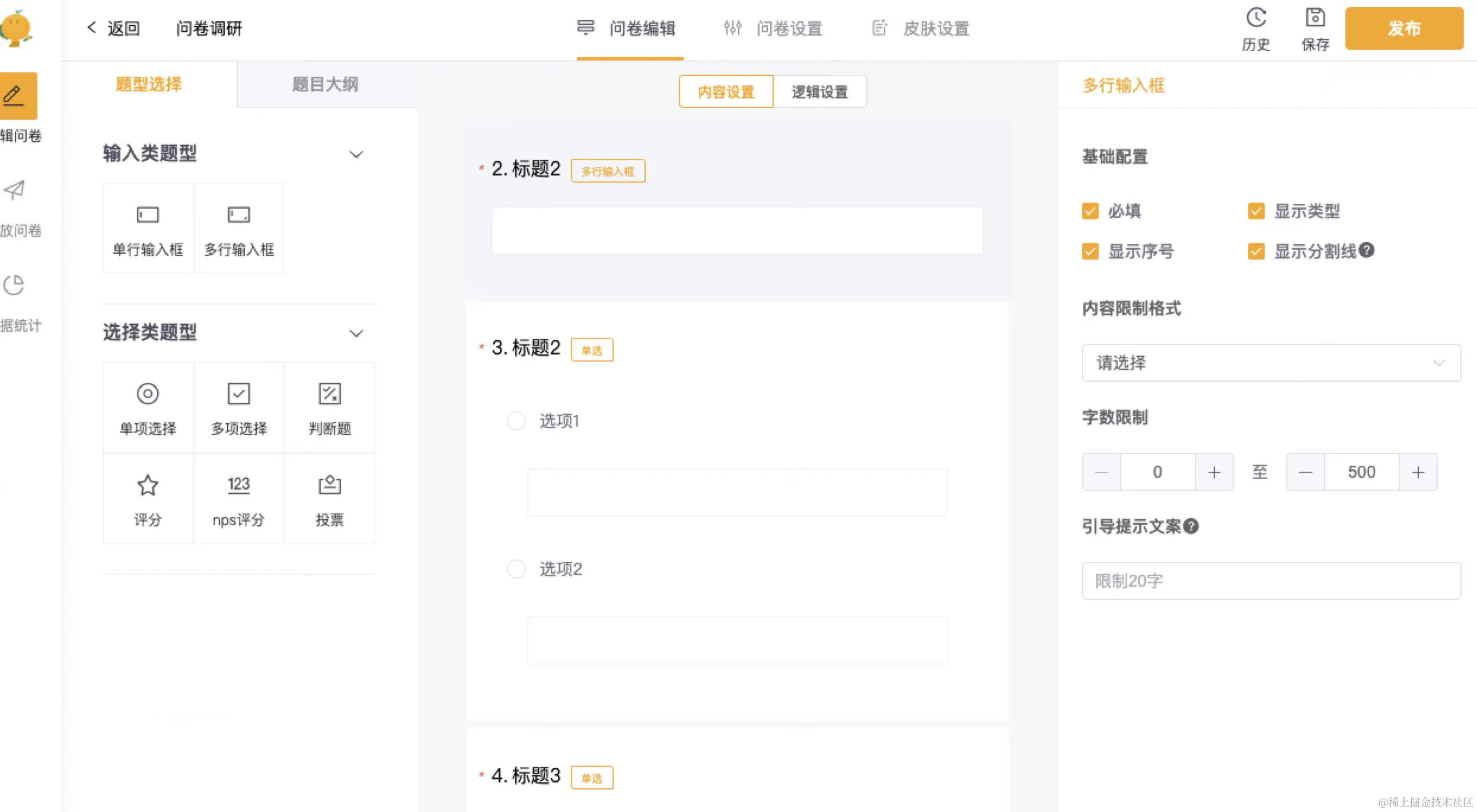Click the 发布 publish button
This screenshot has height=812, width=1477.
[1403, 28]
